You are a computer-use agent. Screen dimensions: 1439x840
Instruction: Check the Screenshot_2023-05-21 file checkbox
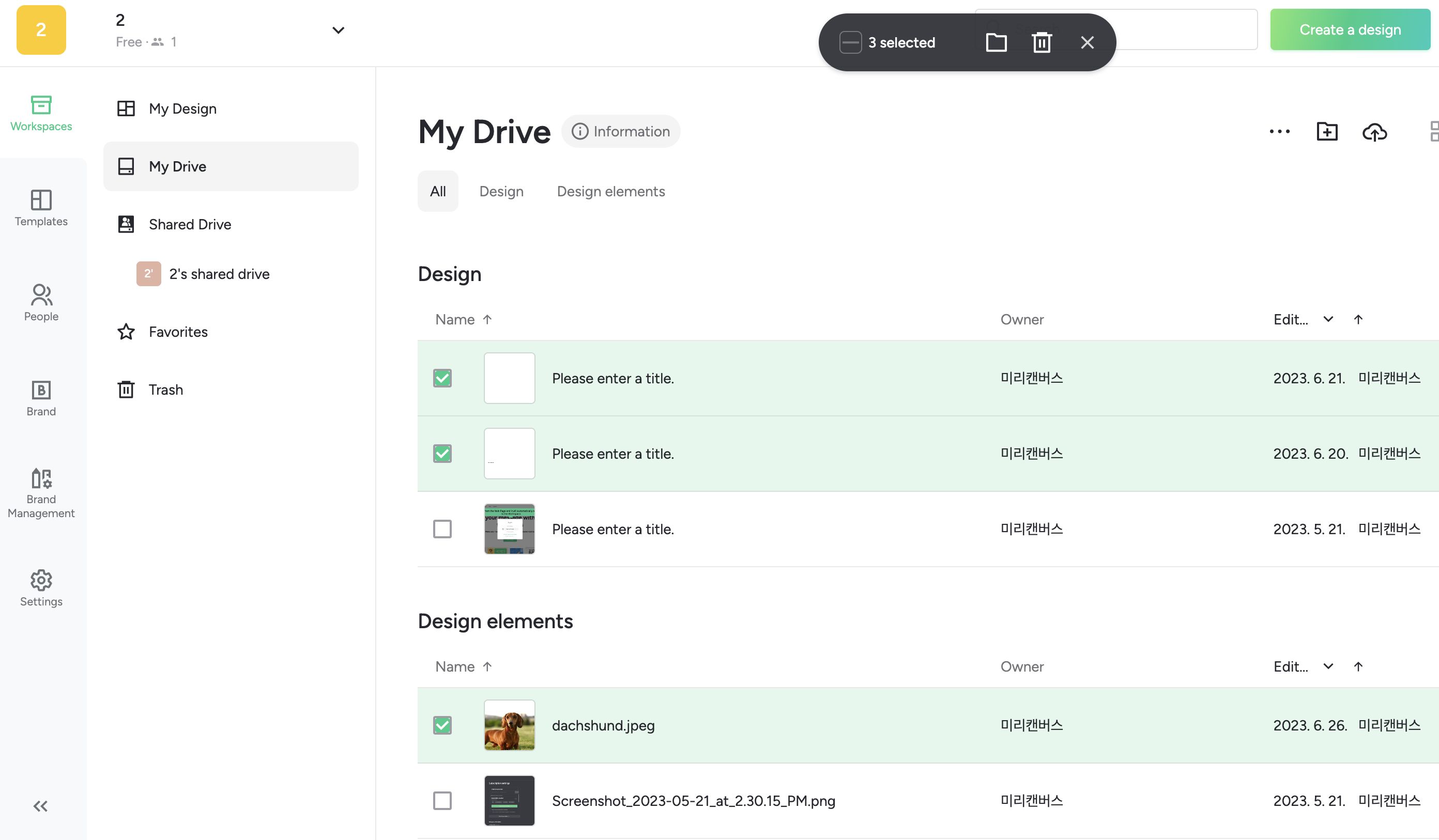pos(442,800)
